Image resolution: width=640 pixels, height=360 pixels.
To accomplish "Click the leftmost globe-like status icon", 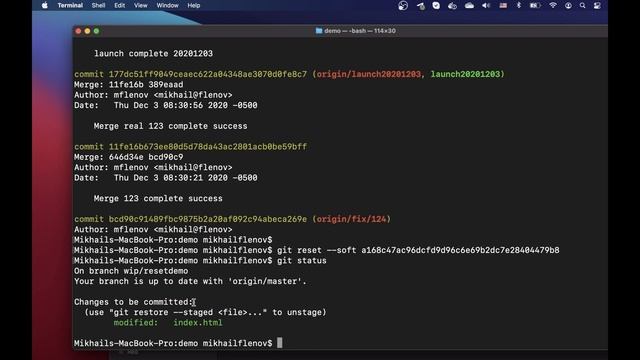I will click(x=403, y=5).
